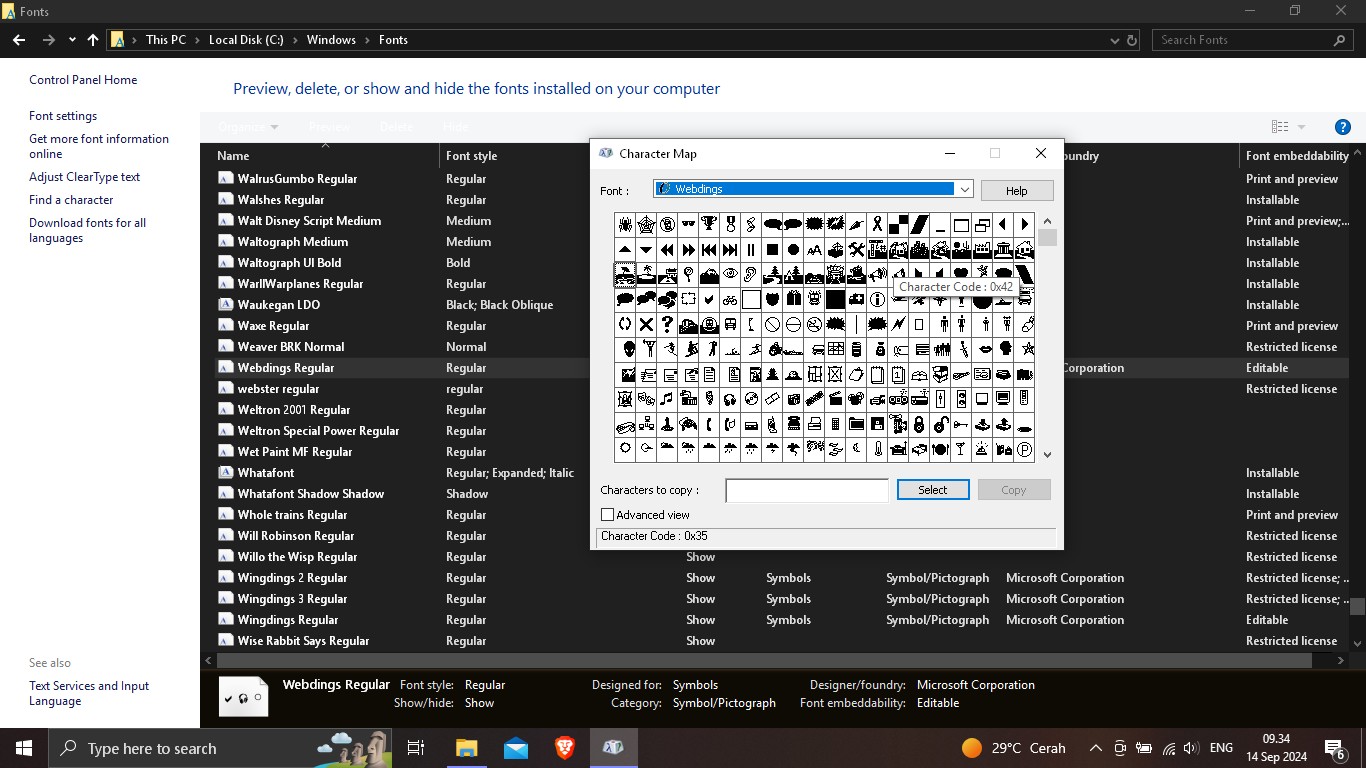
Task: Open Fonts help via blue question mark
Action: coord(1343,127)
